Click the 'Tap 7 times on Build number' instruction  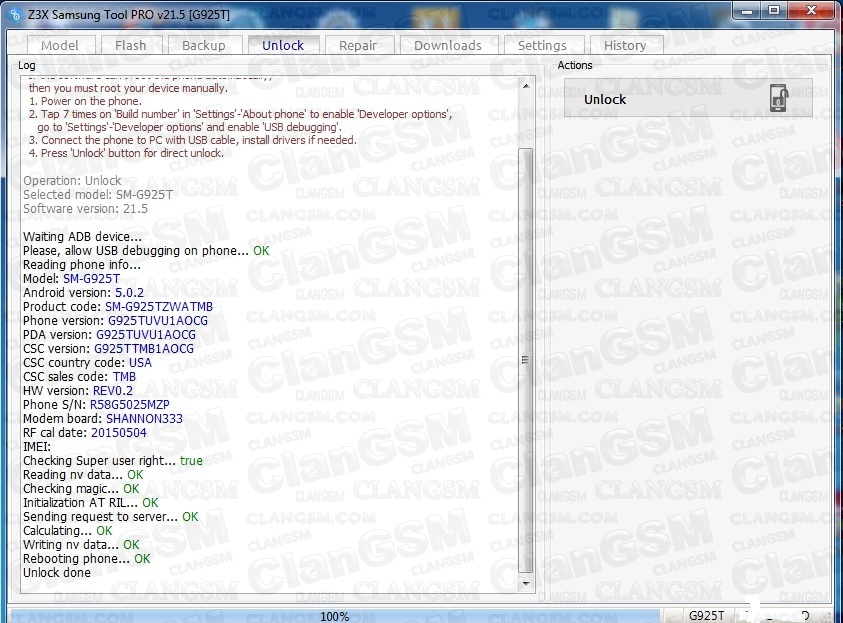click(x=240, y=114)
